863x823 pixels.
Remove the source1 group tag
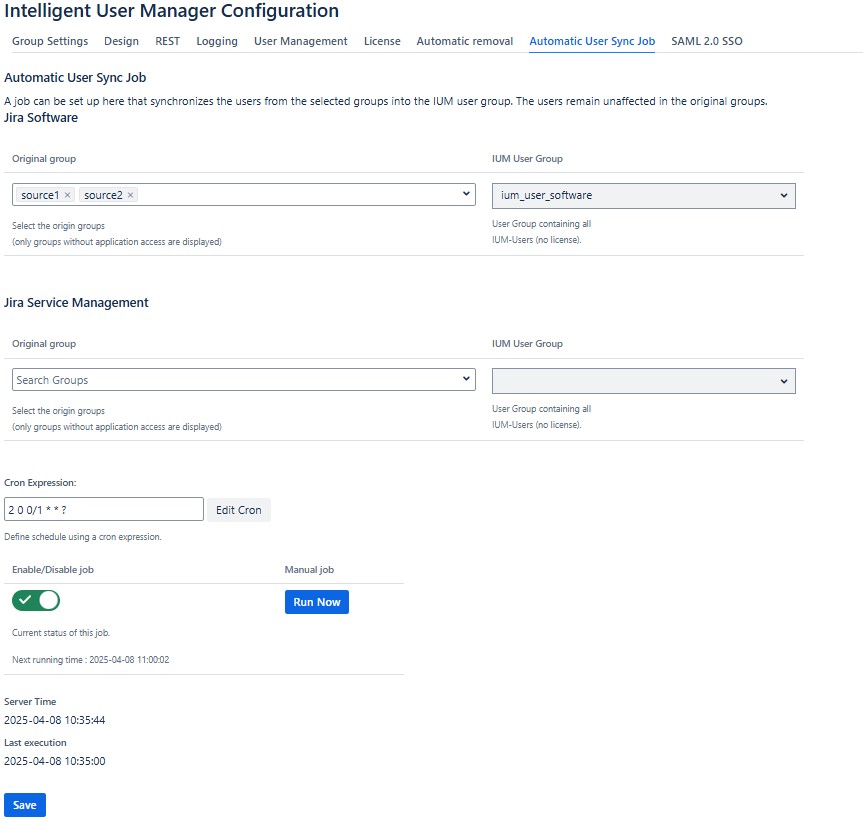68,195
